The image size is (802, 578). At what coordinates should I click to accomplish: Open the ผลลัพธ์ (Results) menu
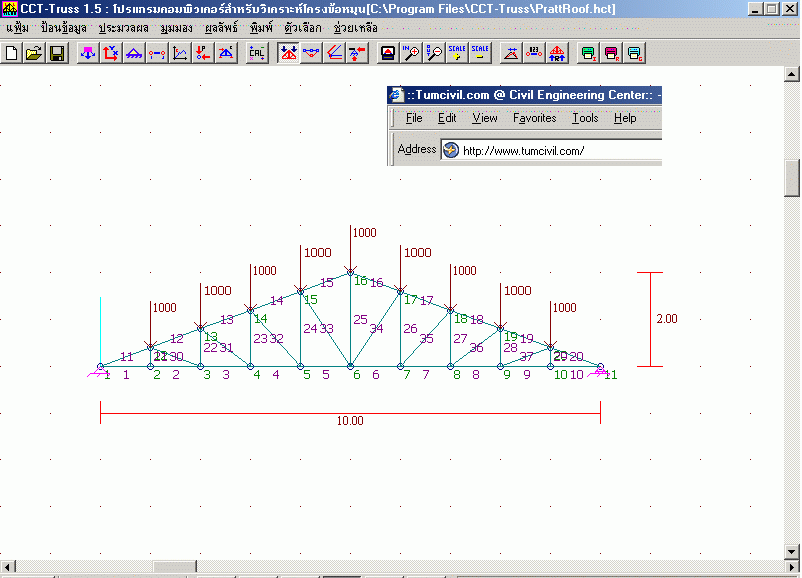pos(221,28)
